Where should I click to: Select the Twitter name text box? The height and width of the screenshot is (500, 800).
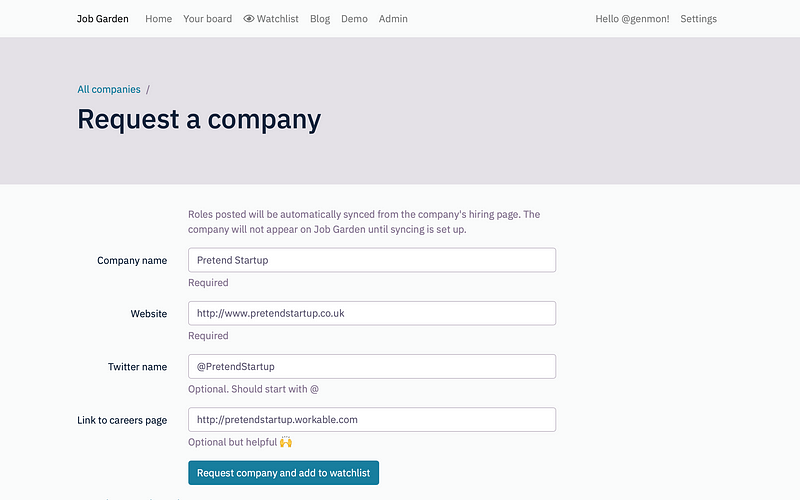372,366
